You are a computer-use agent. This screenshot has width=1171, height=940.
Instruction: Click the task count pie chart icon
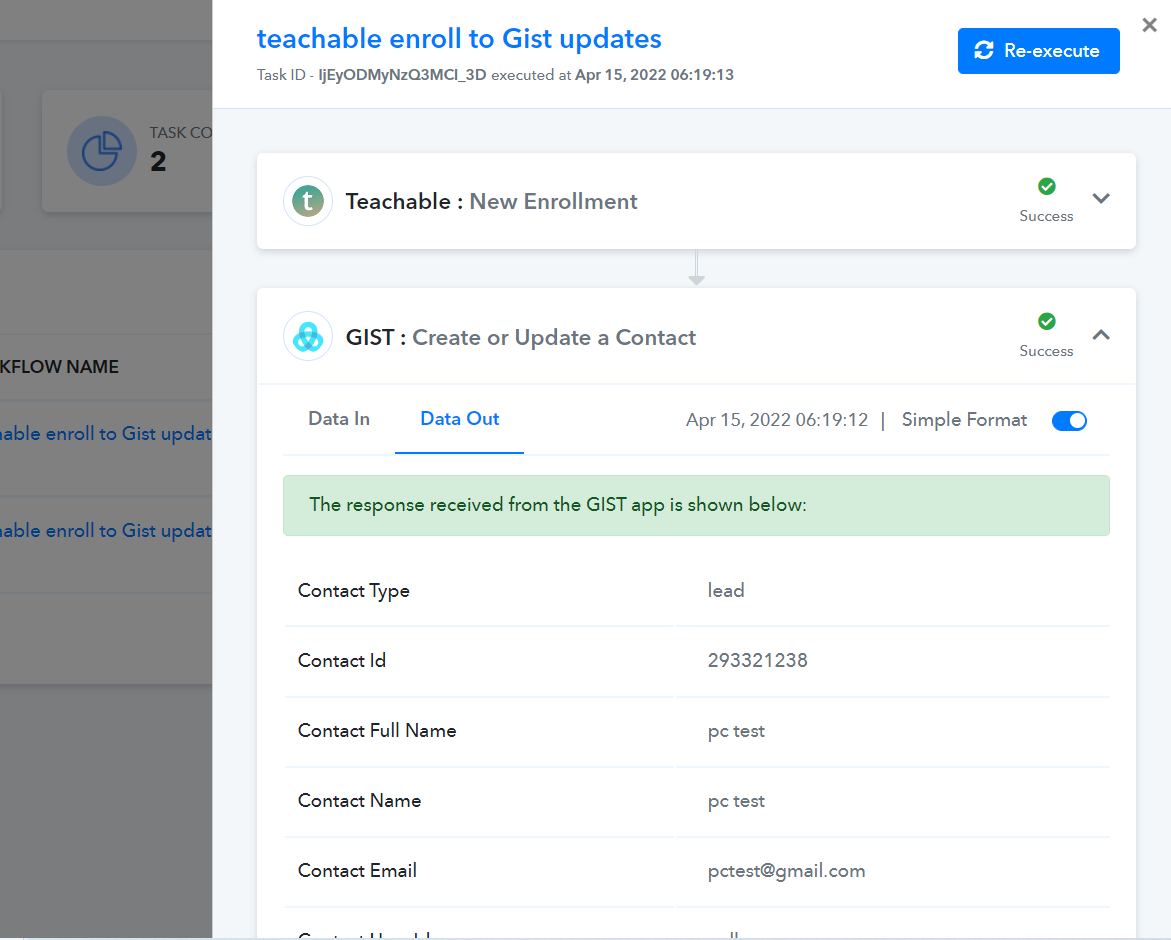pos(102,151)
